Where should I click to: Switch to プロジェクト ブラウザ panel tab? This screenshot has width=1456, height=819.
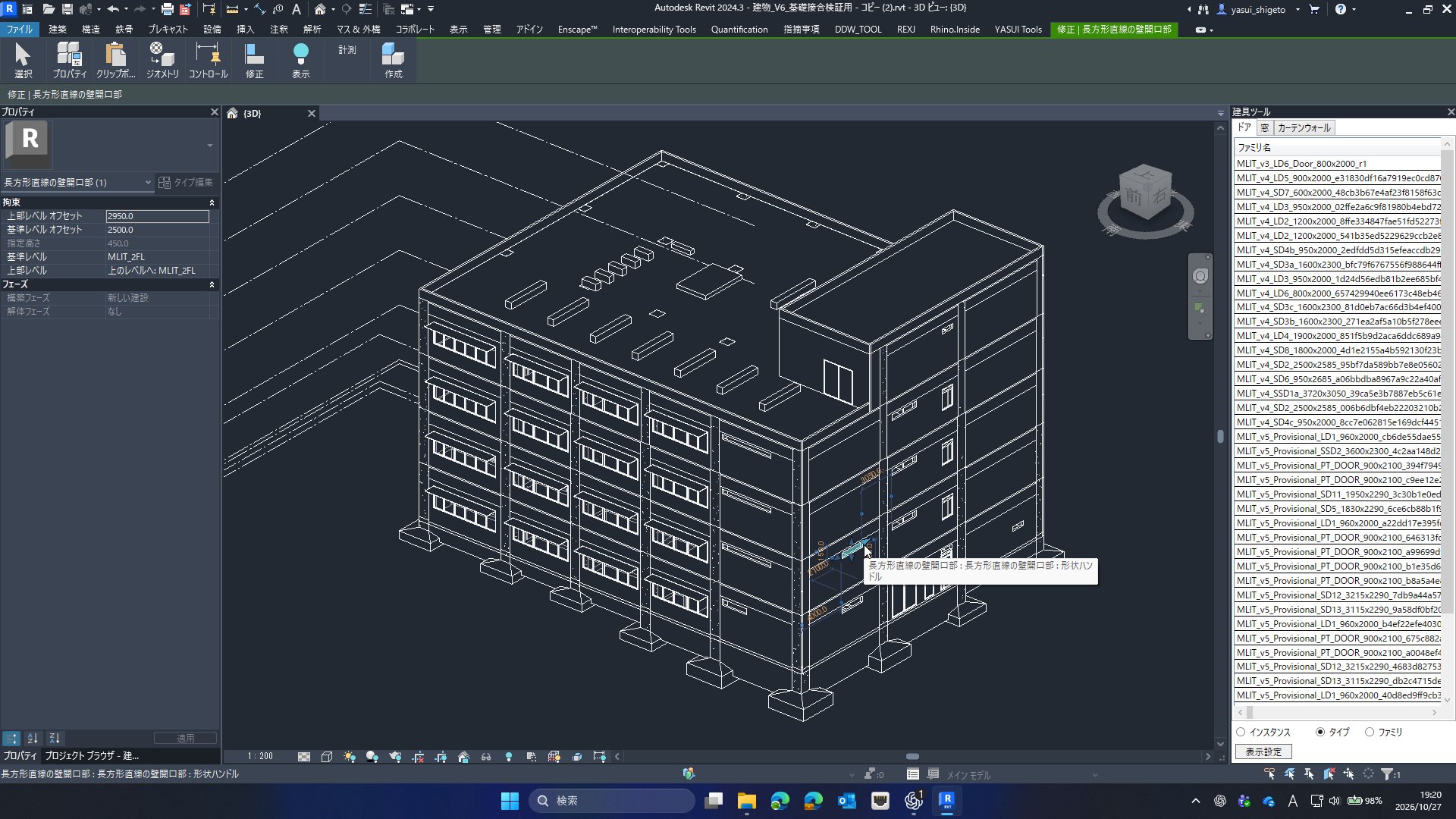[x=92, y=756]
